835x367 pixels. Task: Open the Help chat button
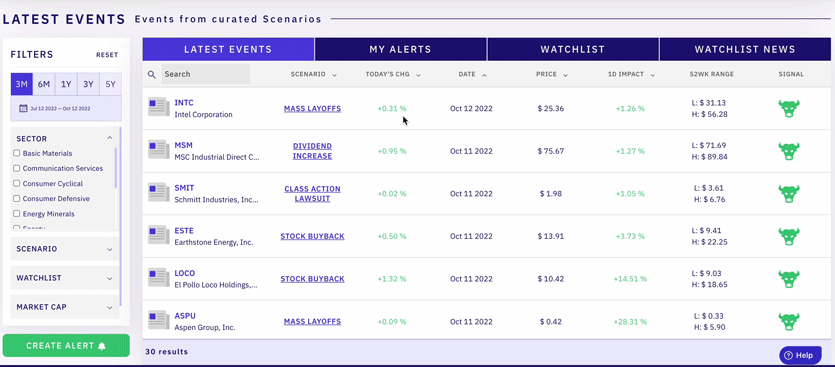click(800, 355)
